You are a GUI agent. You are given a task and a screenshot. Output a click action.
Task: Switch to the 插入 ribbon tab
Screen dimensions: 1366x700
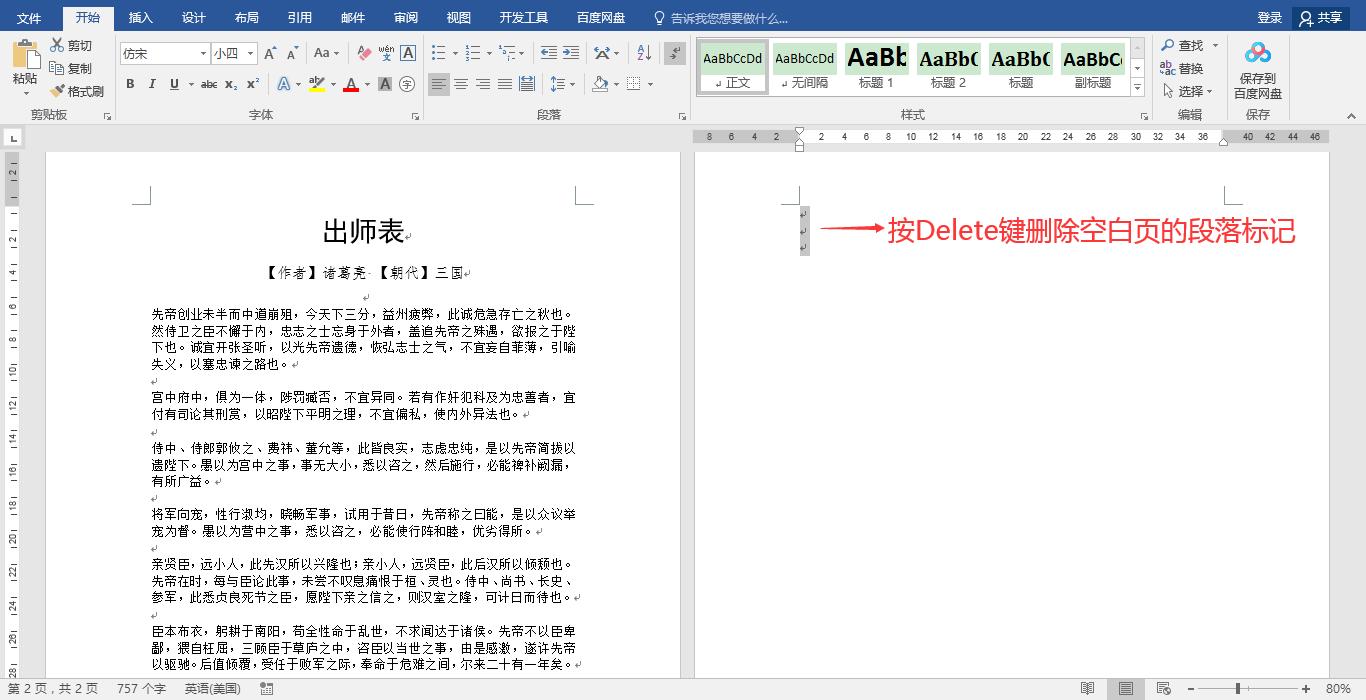tap(140, 16)
